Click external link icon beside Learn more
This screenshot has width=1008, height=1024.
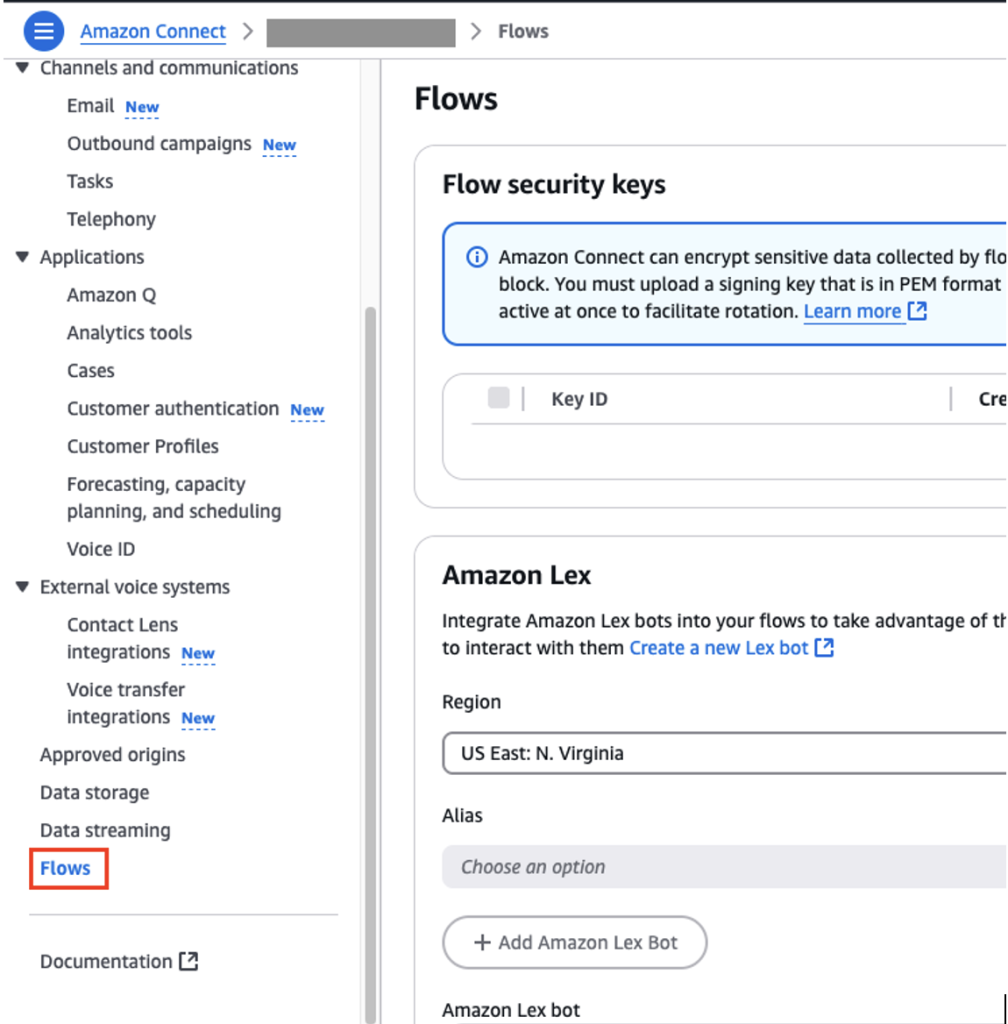[x=917, y=311]
